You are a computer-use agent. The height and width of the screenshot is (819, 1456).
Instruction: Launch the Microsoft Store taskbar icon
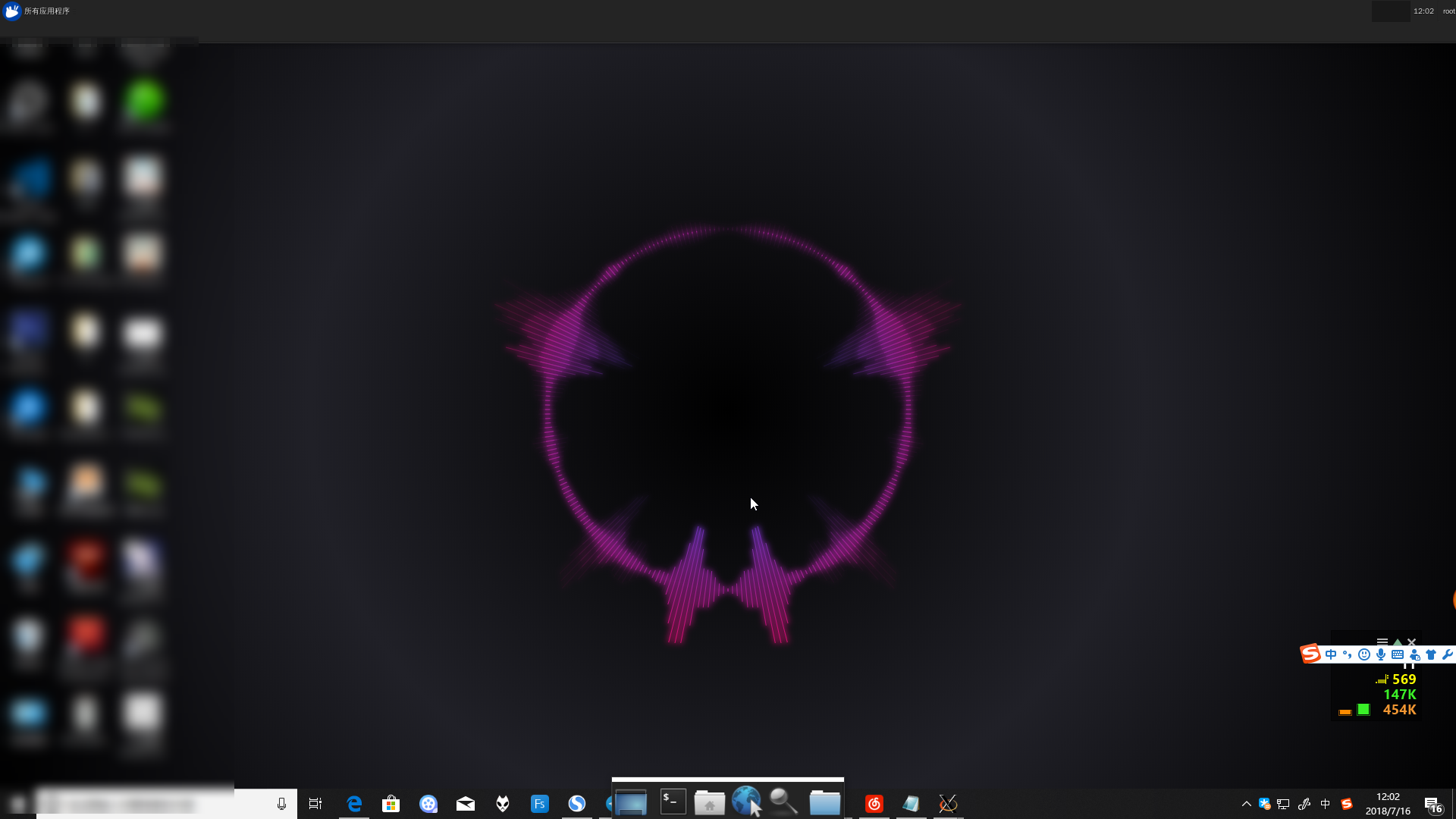391,804
